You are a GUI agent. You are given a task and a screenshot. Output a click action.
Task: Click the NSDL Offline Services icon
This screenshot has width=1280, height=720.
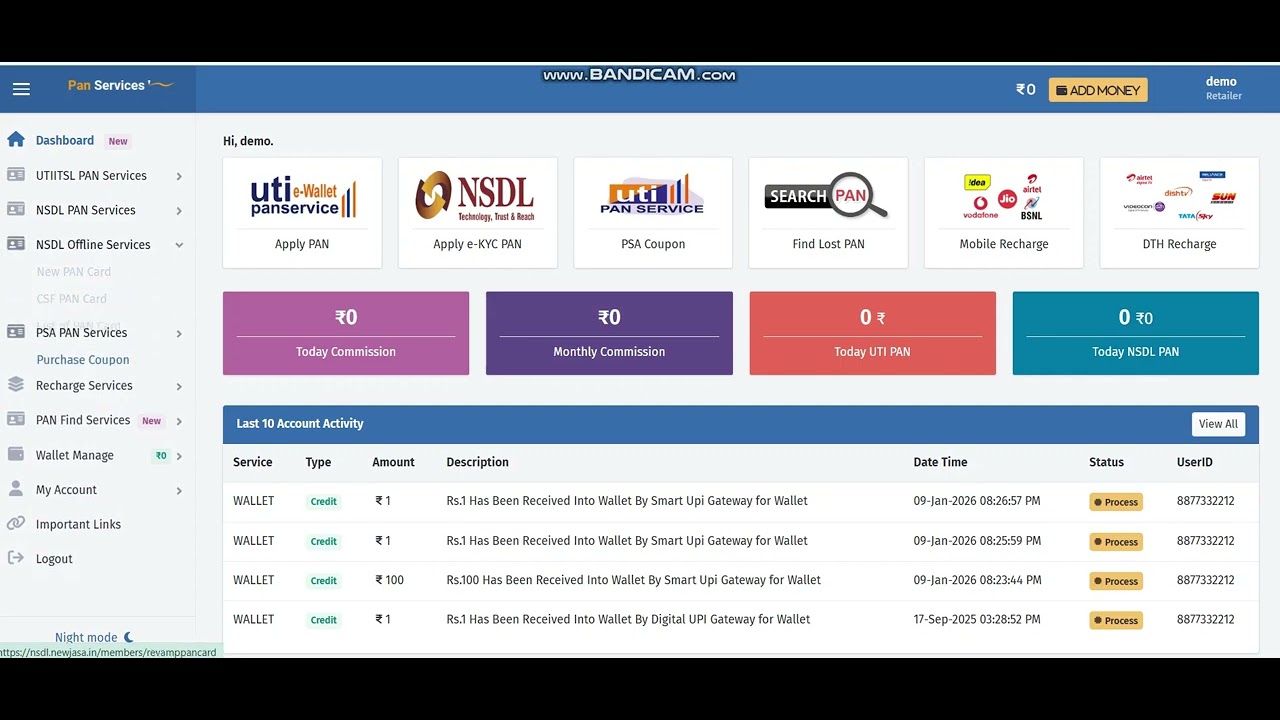tap(16, 244)
